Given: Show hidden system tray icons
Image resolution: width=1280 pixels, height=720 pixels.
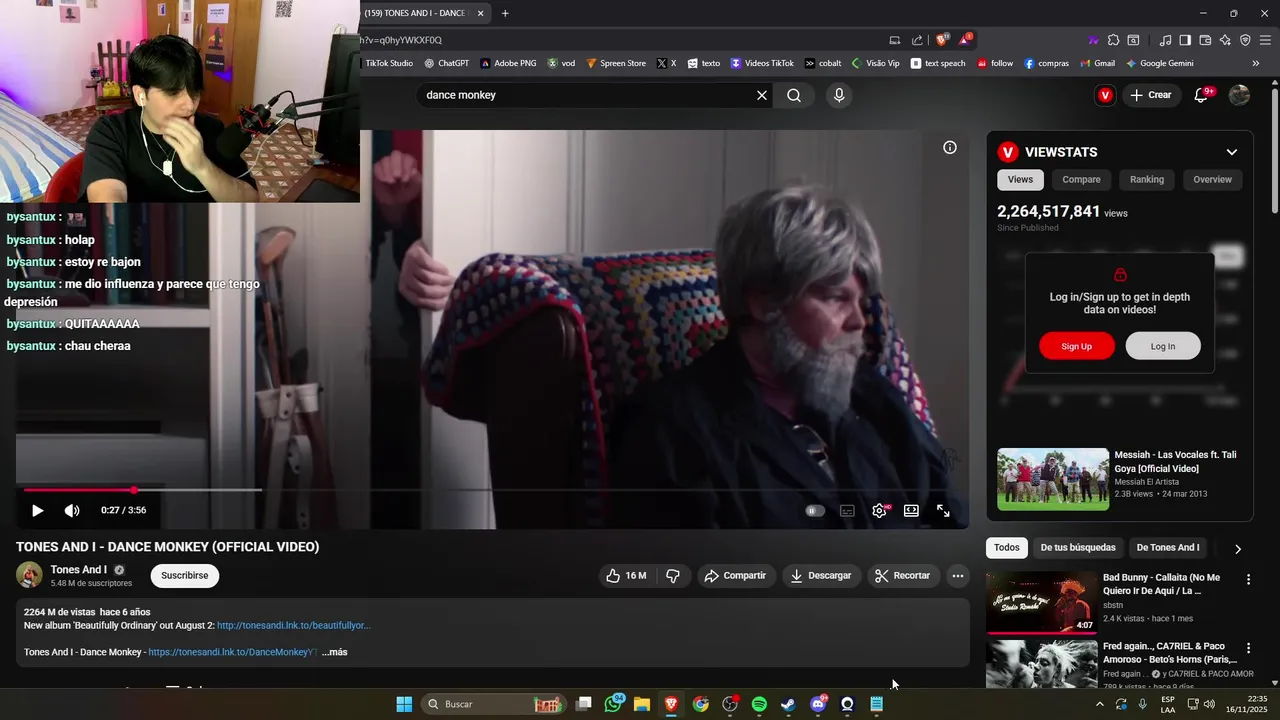Looking at the screenshot, I should (x=1099, y=704).
